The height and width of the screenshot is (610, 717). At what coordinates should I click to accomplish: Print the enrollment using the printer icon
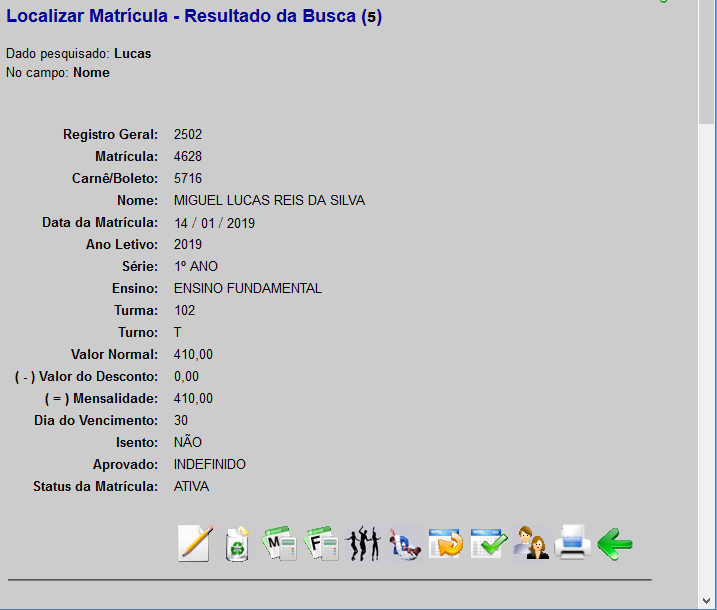[573, 543]
